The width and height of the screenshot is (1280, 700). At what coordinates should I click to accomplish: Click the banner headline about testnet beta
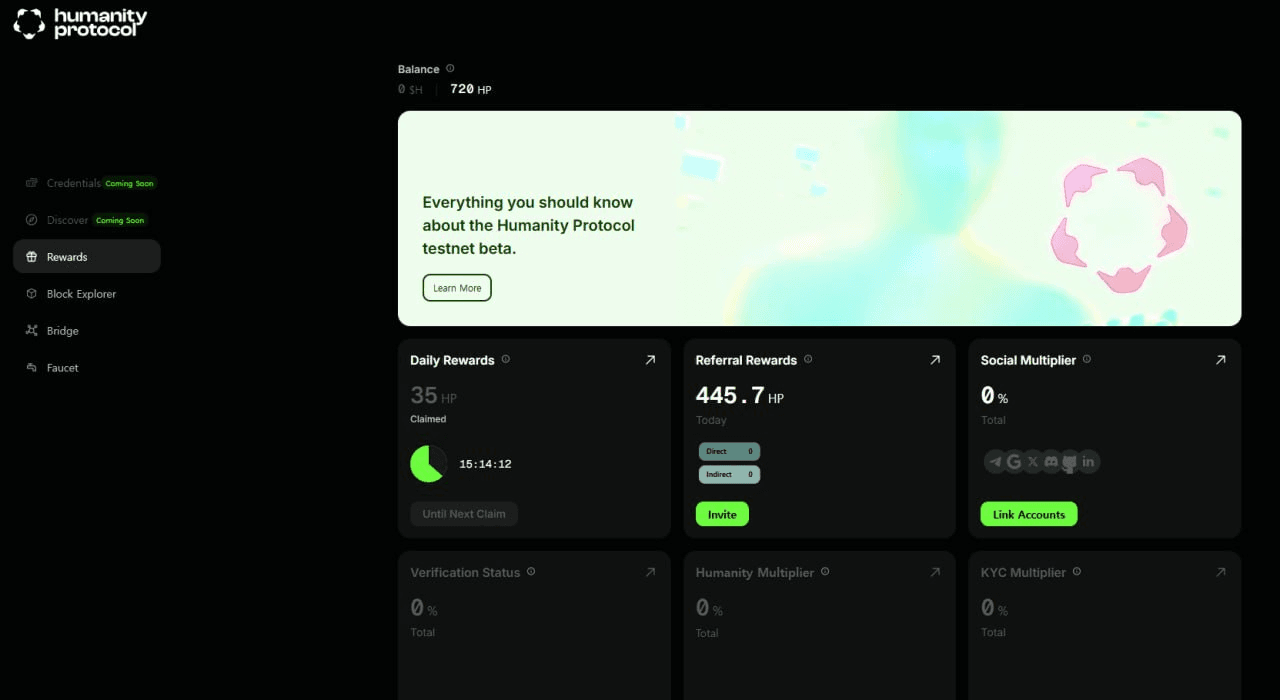pos(528,225)
